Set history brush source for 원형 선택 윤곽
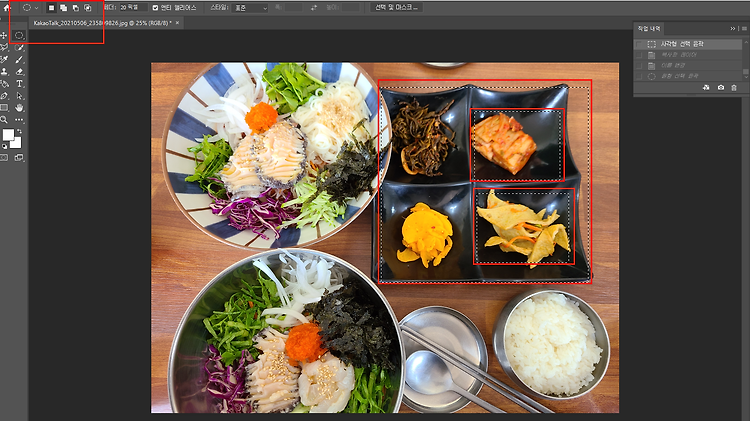The image size is (750, 421). (639, 76)
